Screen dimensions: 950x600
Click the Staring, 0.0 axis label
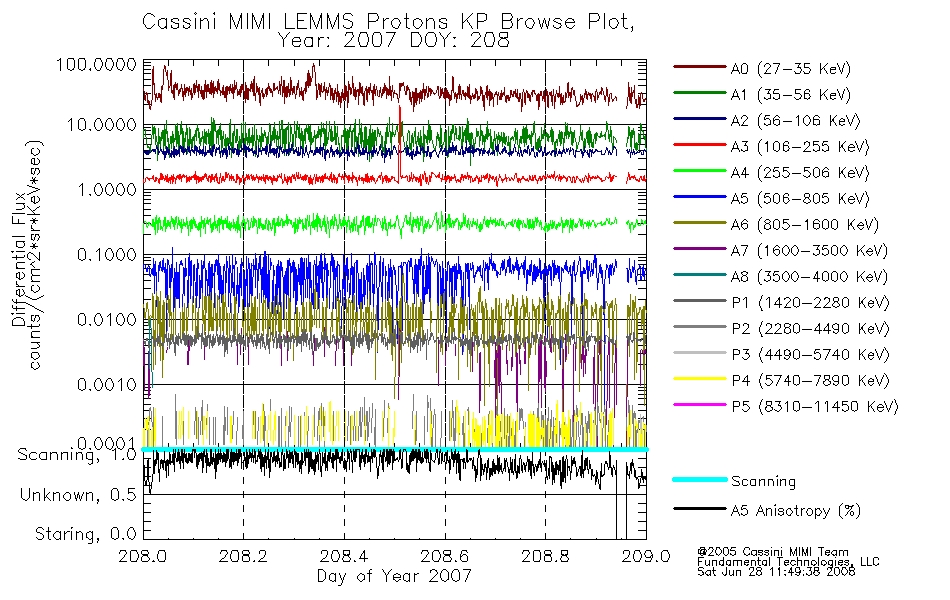tap(85, 535)
